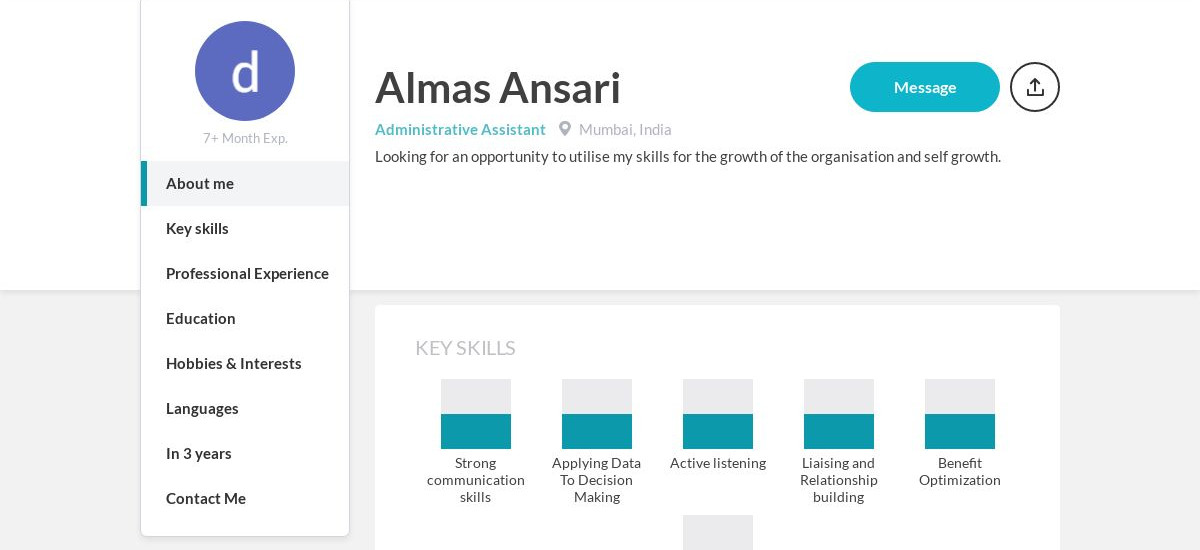This screenshot has width=1200, height=550.
Task: Click the Almas Ansari name heading
Action: (498, 88)
